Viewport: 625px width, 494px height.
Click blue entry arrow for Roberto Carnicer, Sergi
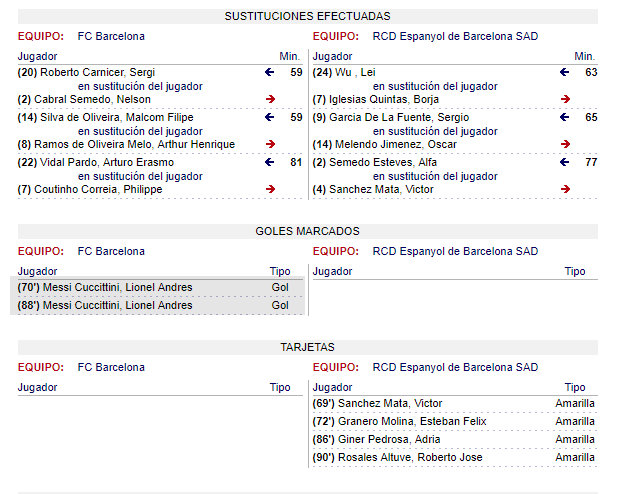tap(269, 72)
